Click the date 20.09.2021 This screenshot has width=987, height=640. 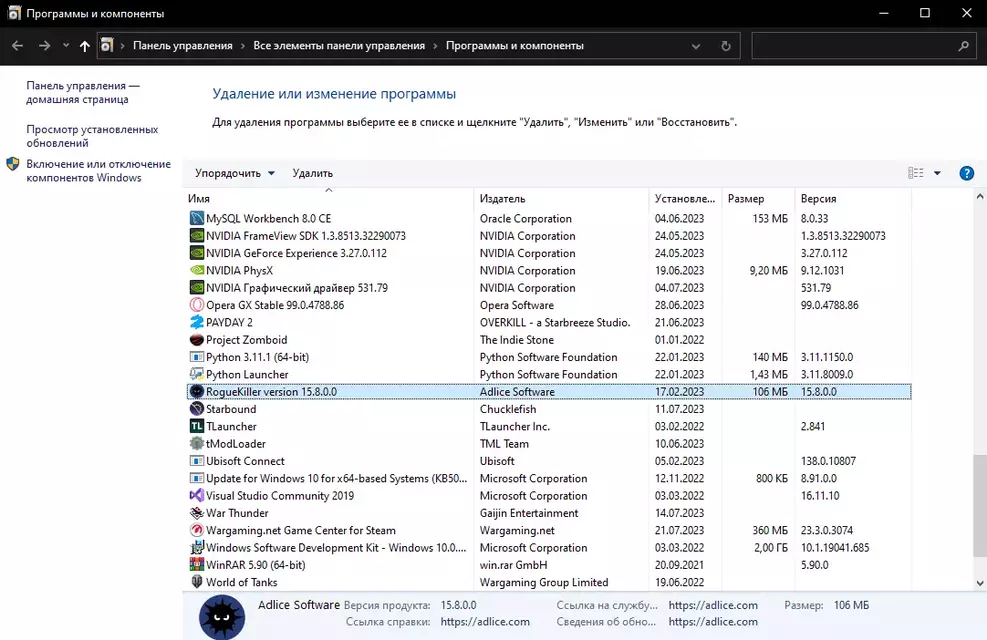(x=679, y=565)
